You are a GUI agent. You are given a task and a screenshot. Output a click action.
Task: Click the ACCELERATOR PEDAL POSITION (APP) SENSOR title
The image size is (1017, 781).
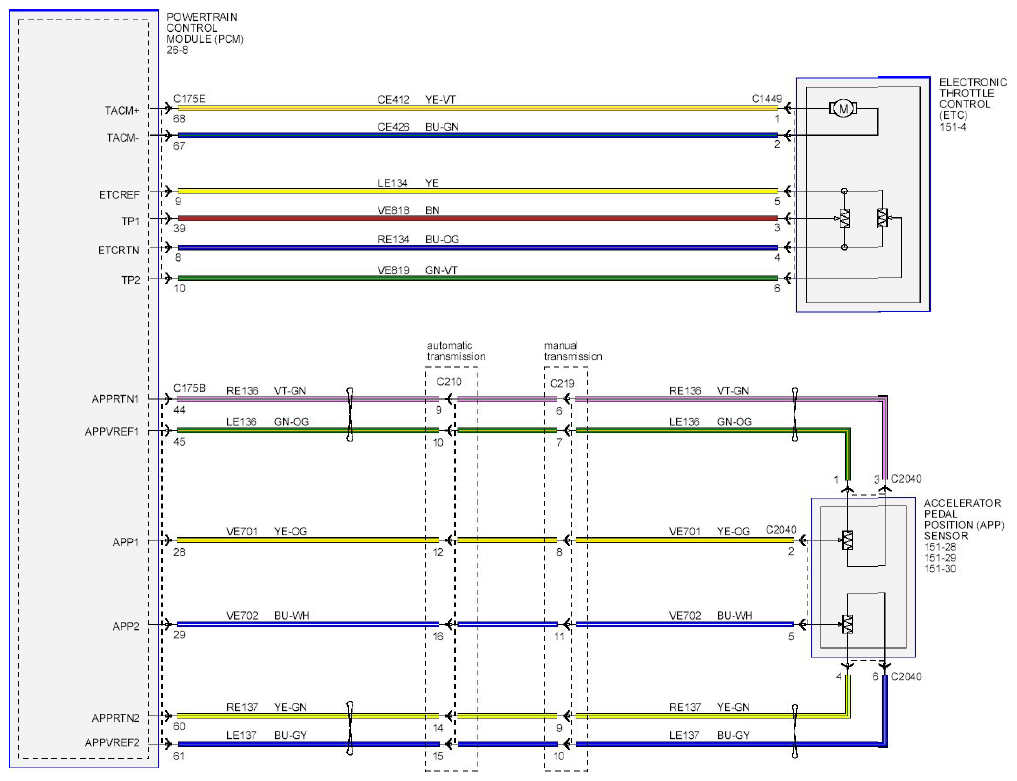click(x=964, y=519)
